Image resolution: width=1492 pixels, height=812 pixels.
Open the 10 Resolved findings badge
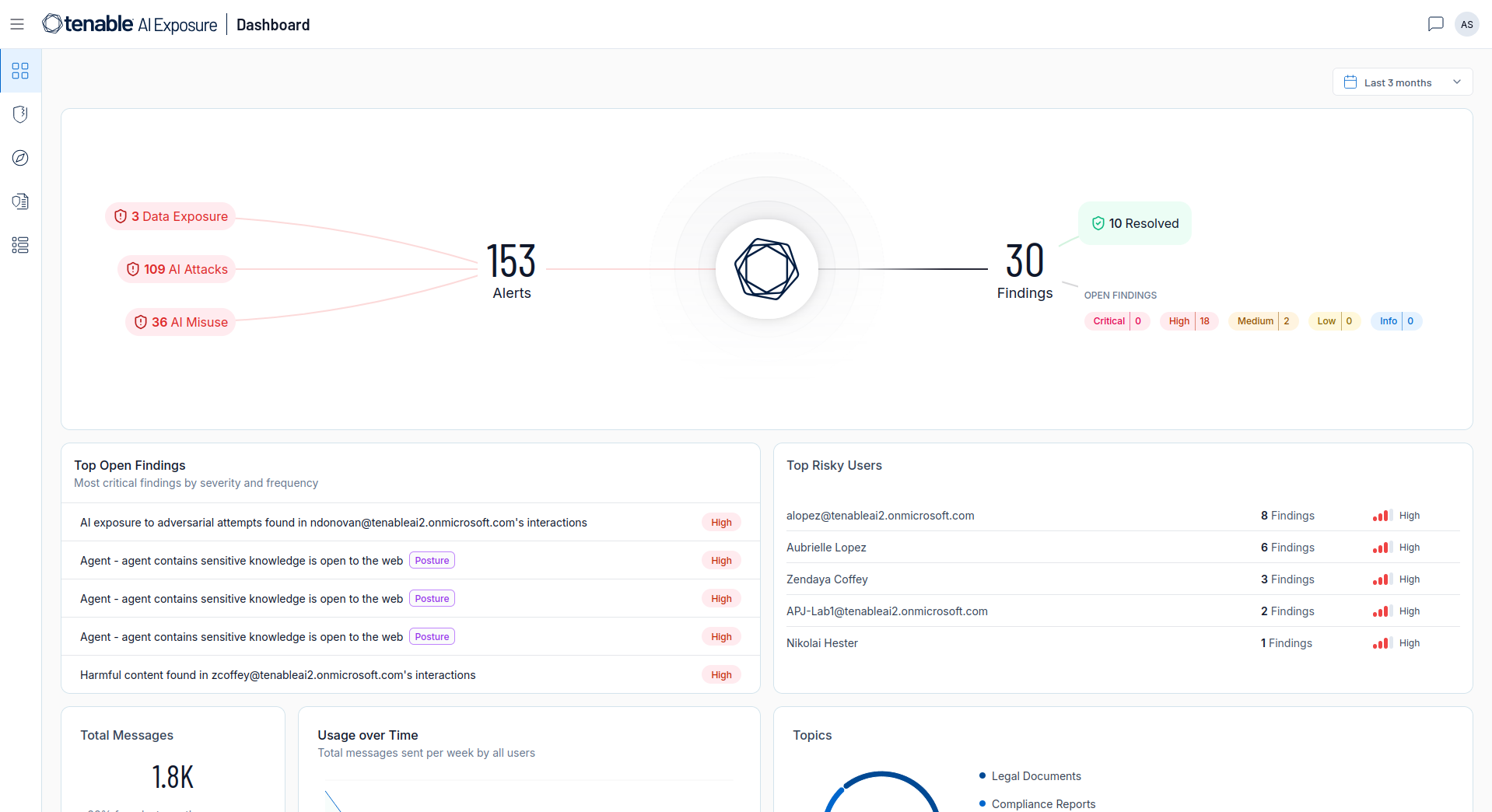pos(1135,223)
